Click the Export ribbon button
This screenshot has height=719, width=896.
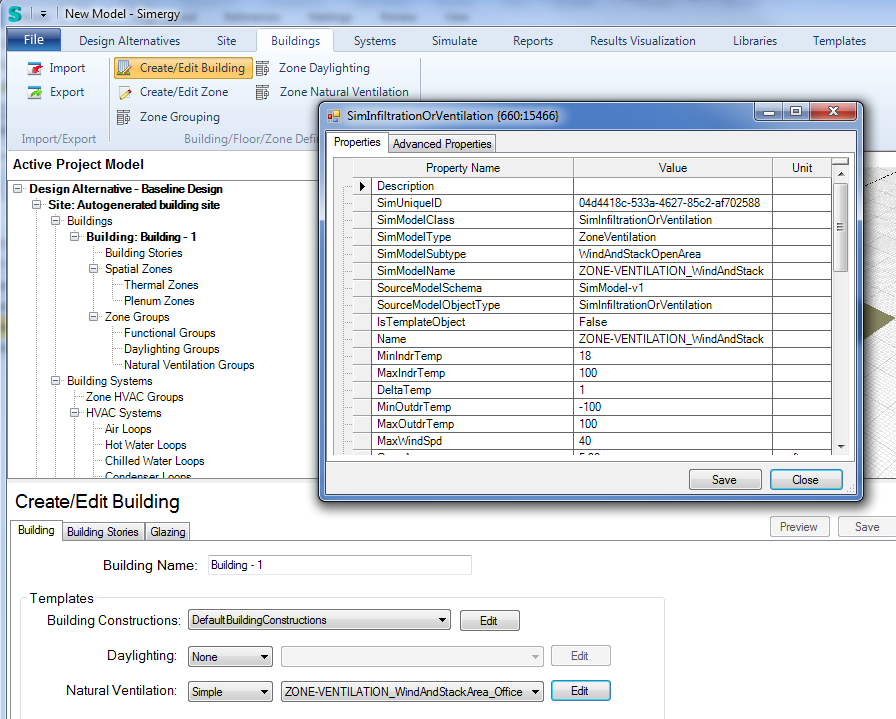[x=56, y=92]
